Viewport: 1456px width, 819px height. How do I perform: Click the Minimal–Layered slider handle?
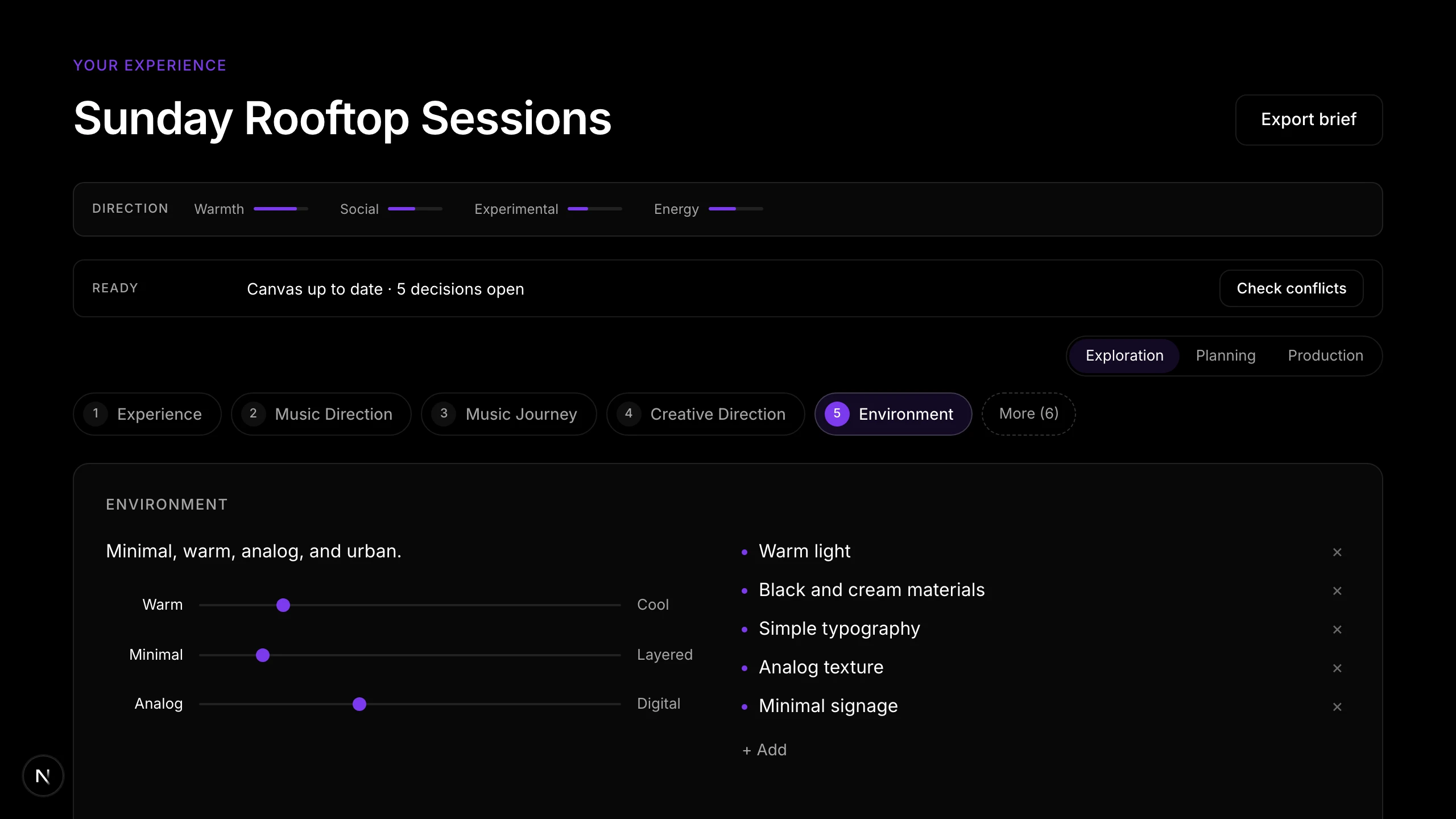point(263,655)
